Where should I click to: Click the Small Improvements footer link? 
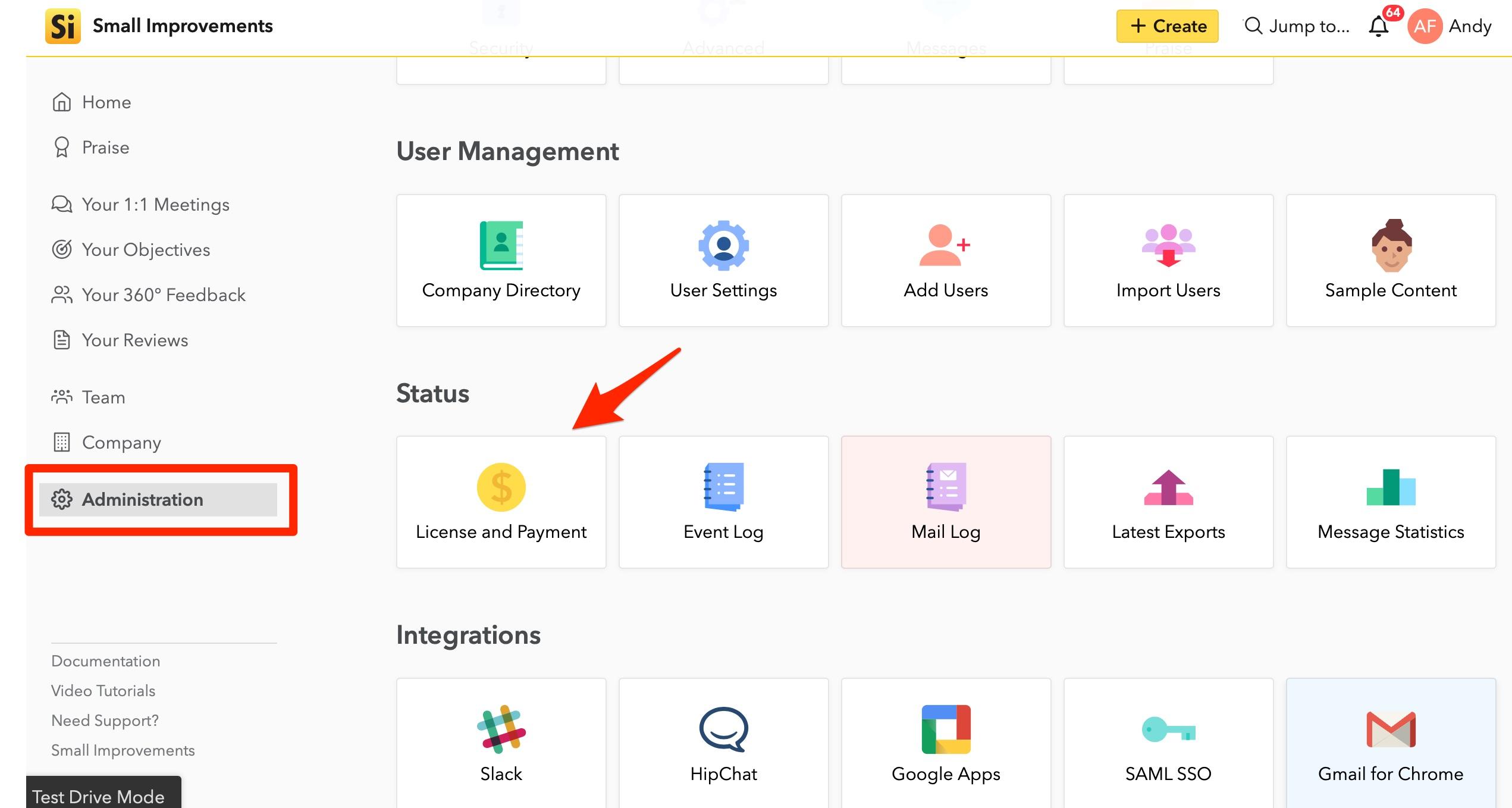(x=123, y=750)
